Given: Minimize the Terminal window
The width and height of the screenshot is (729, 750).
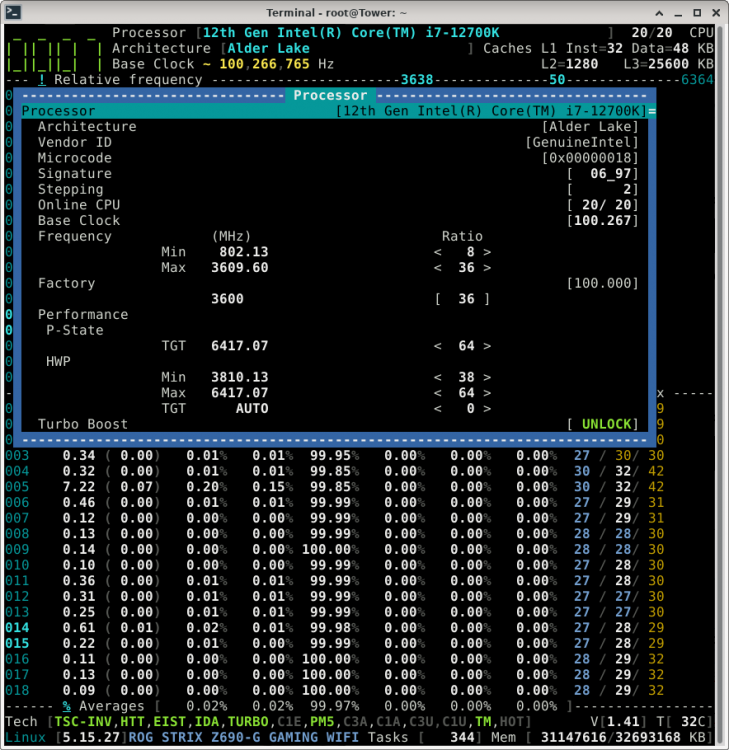Looking at the screenshot, I should (678, 13).
